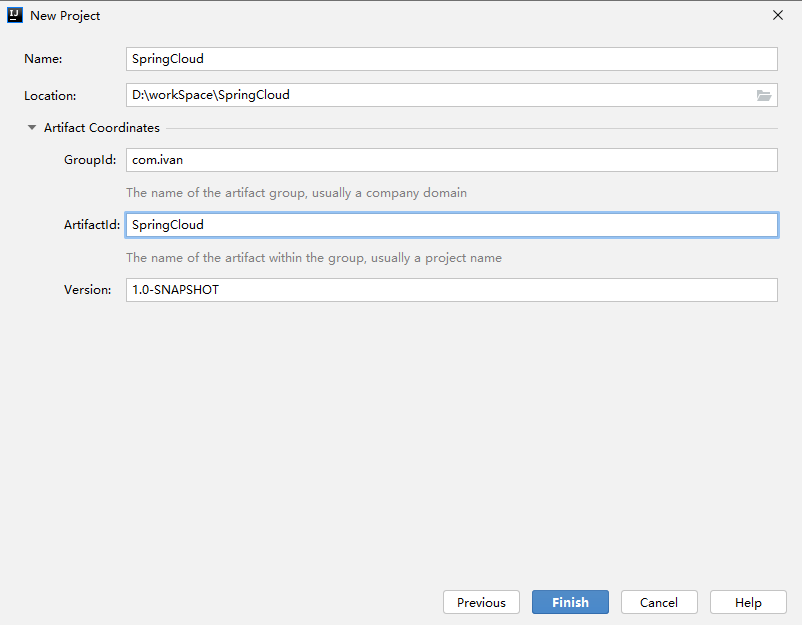
Task: Go back with the Previous button
Action: point(481,602)
